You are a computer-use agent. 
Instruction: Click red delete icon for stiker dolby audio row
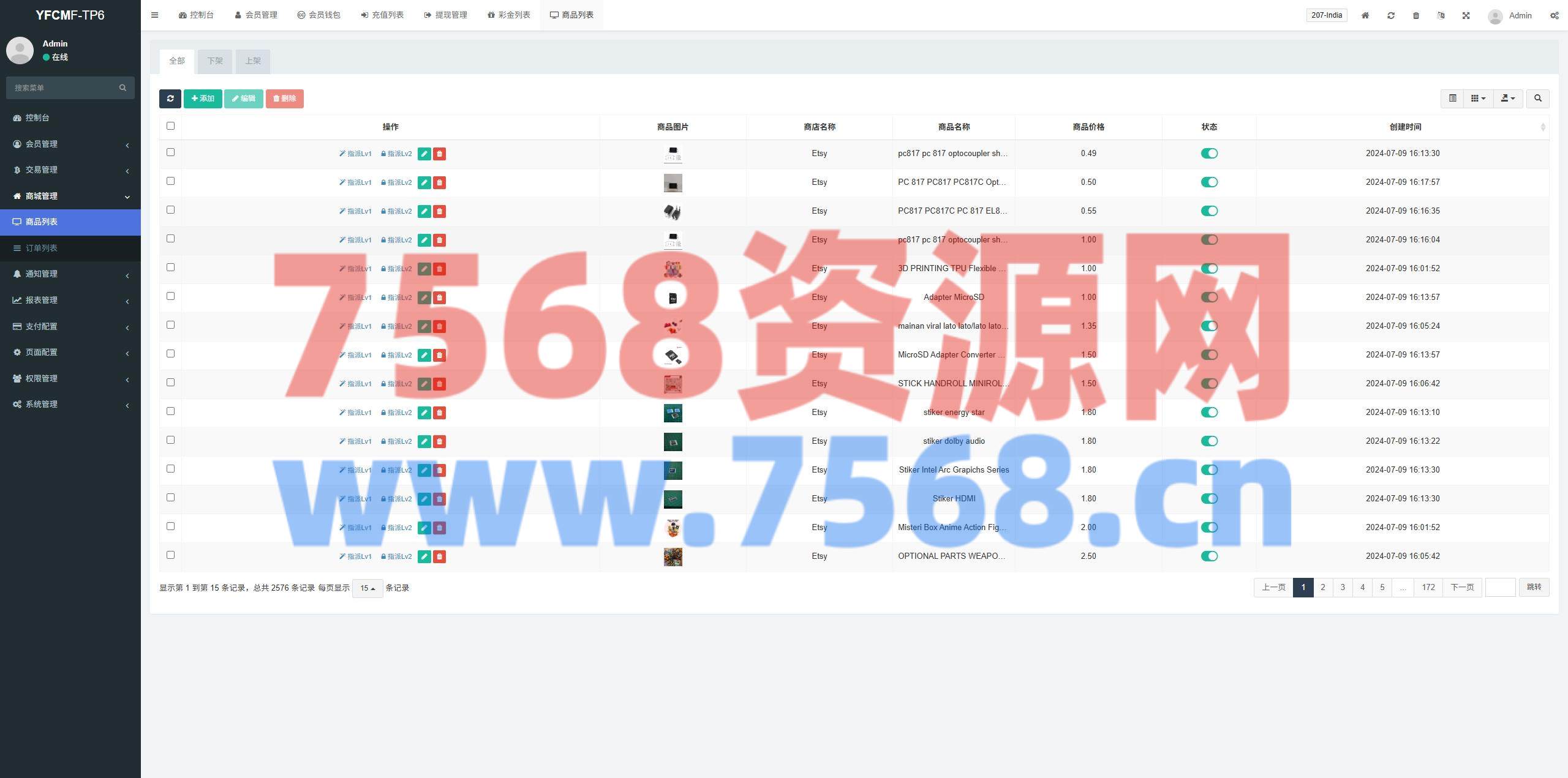(439, 441)
